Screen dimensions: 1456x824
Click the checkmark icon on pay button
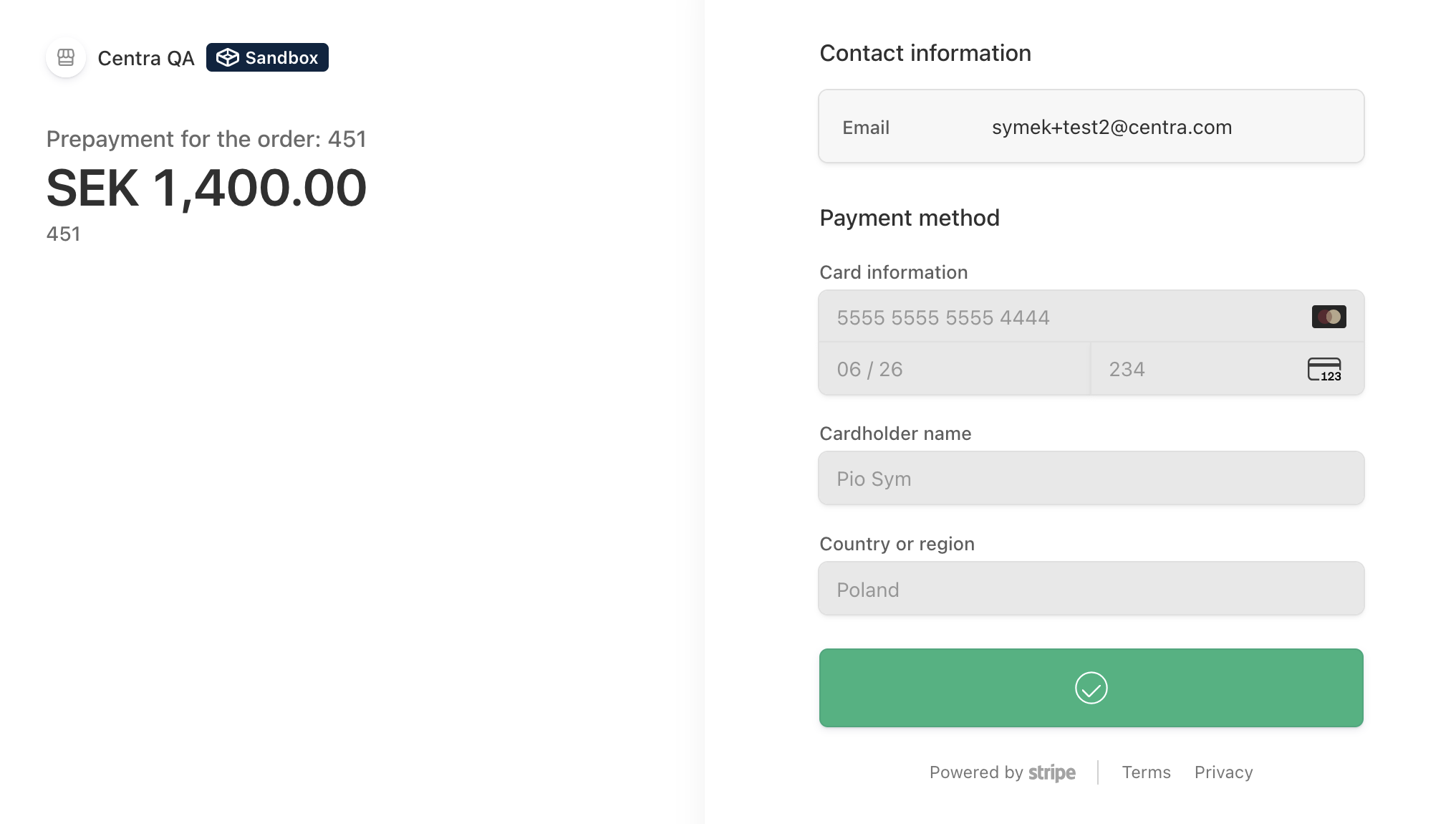[x=1091, y=688]
